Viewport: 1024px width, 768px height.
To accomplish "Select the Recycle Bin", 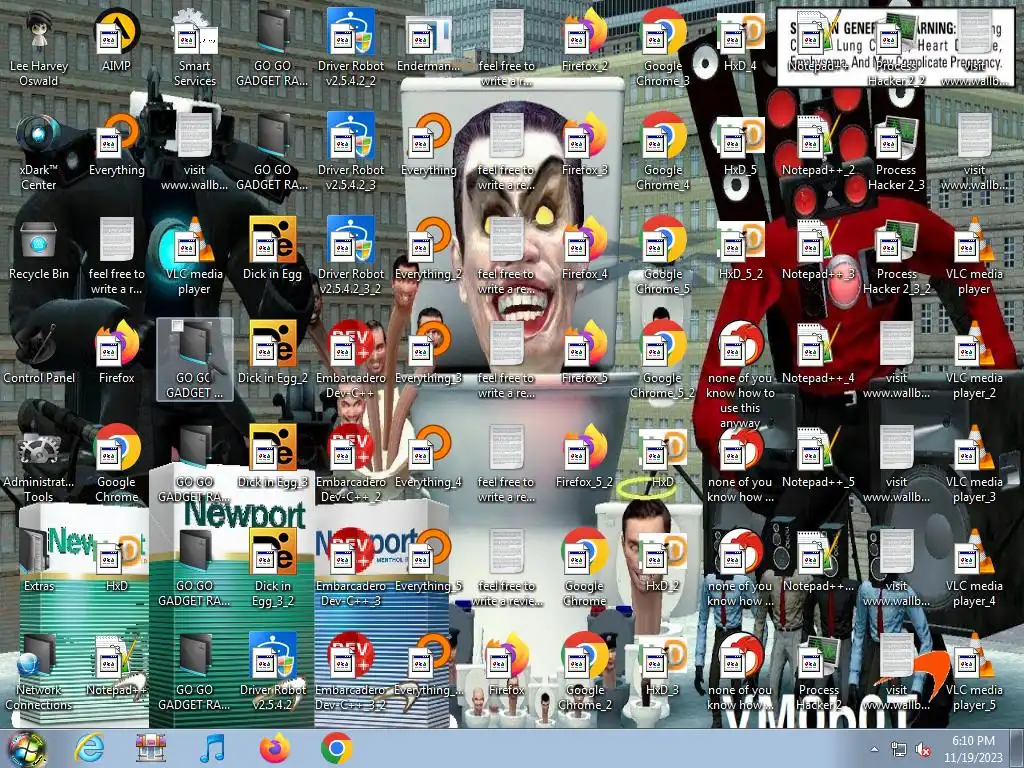I will click(39, 249).
